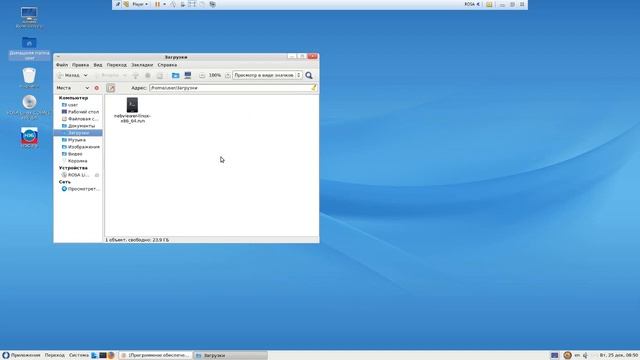Click the VM pause button
The height and width of the screenshot is (360, 640).
pos(157,4)
